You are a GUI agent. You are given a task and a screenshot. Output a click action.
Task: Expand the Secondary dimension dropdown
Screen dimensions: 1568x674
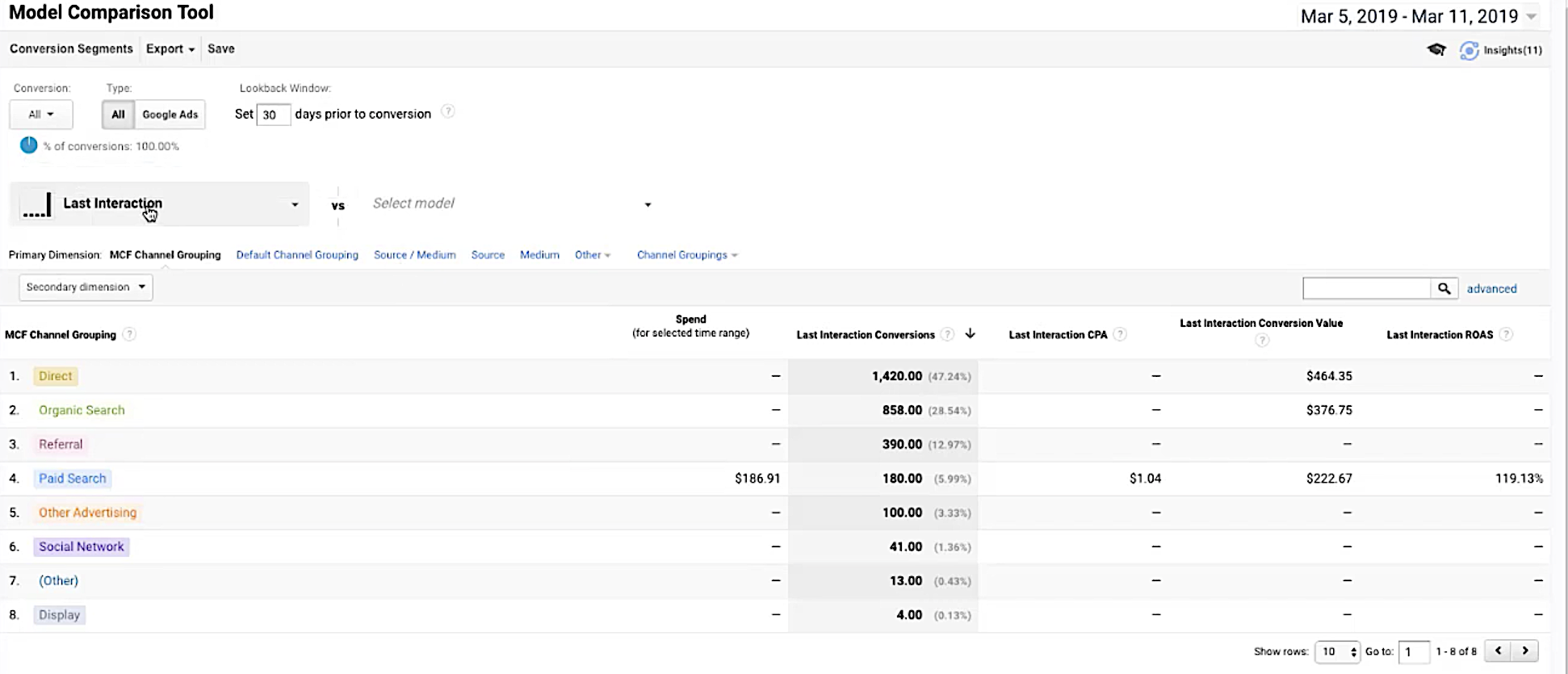[86, 287]
